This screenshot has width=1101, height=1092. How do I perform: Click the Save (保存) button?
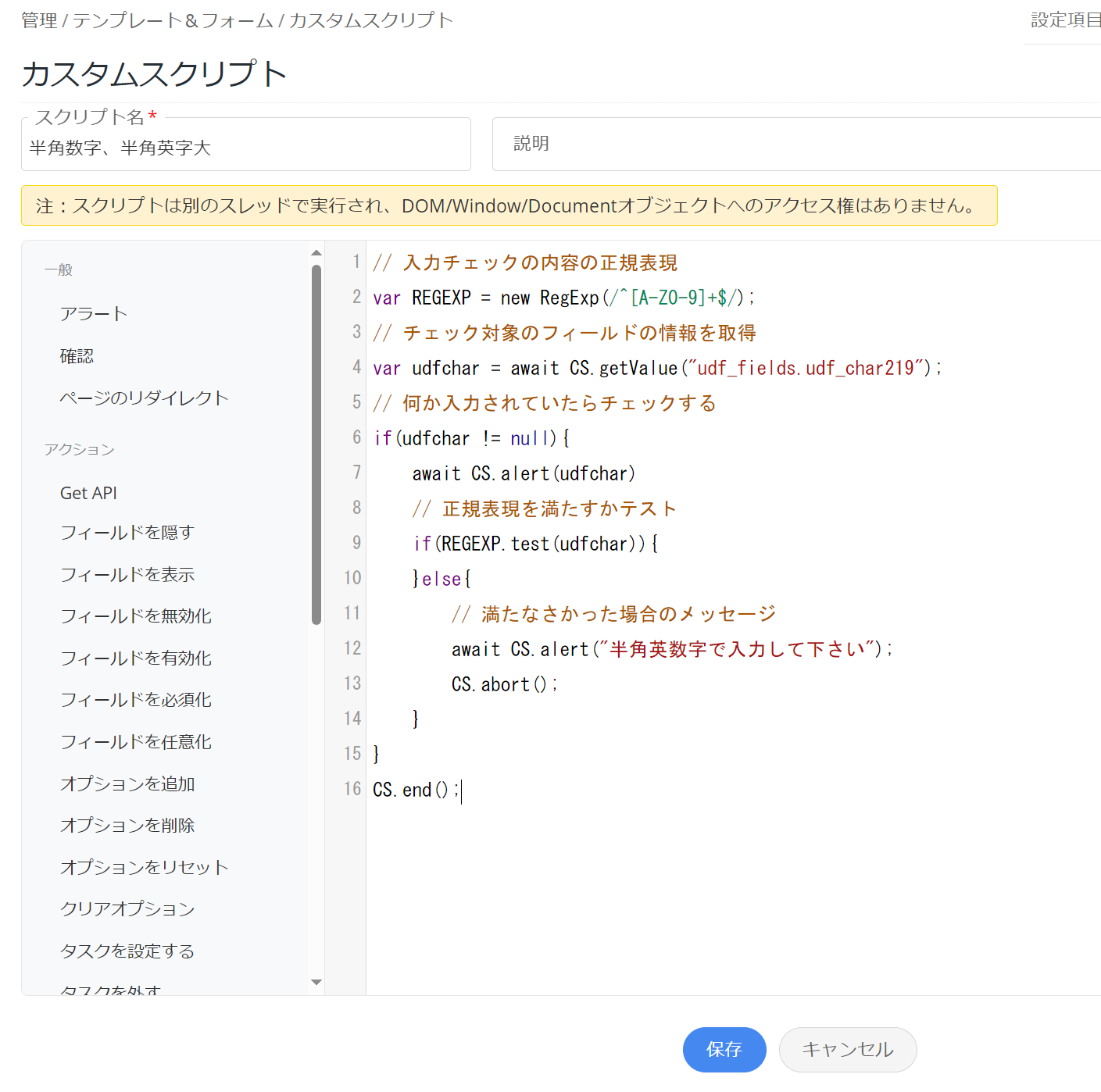724,1049
